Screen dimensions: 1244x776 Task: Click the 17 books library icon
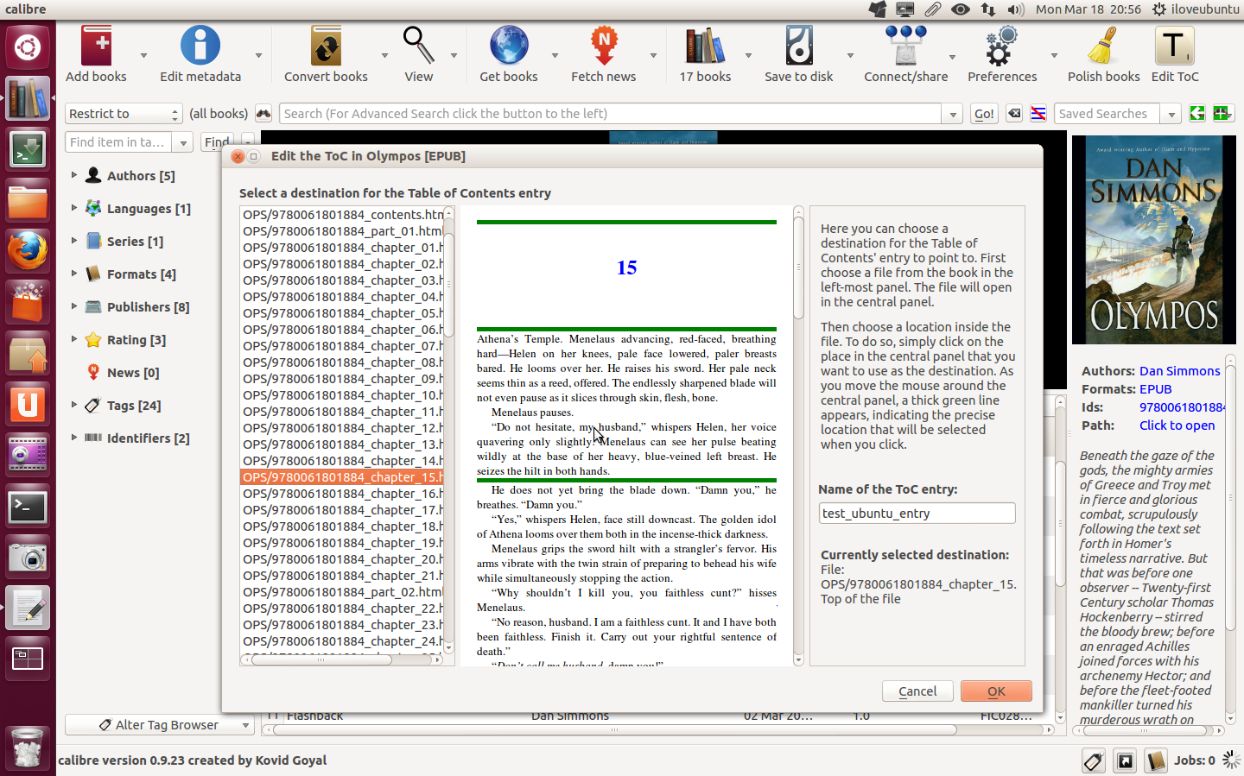coord(705,46)
